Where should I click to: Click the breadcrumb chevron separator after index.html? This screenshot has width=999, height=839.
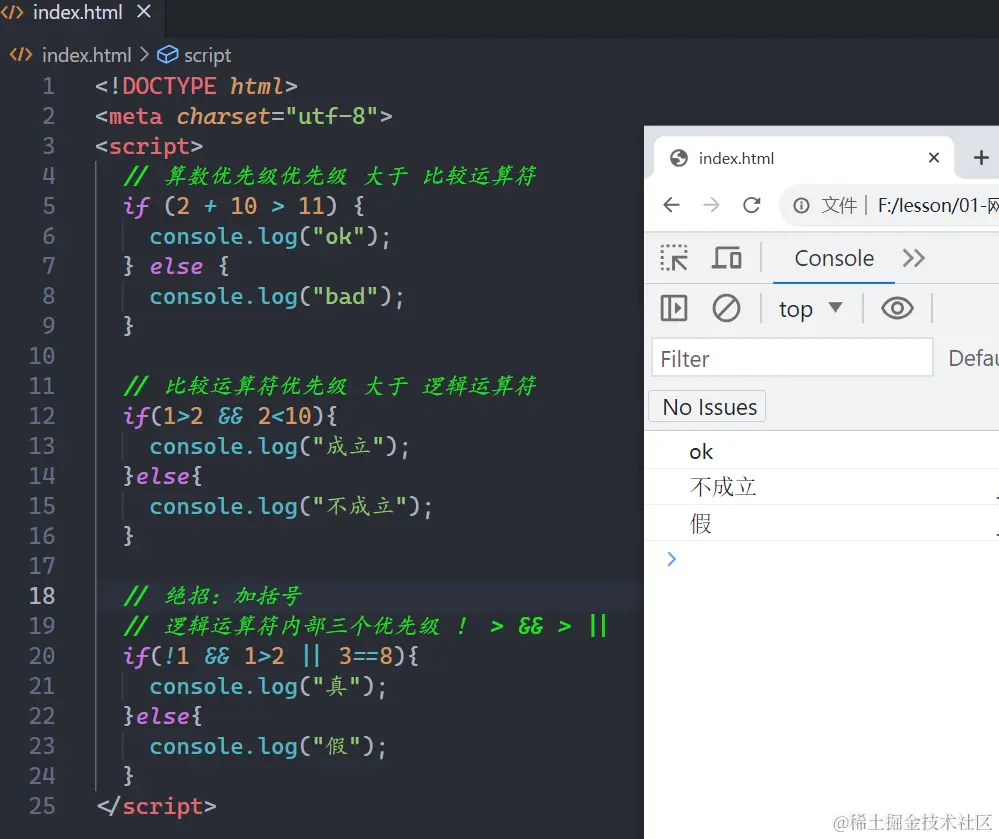(x=145, y=55)
